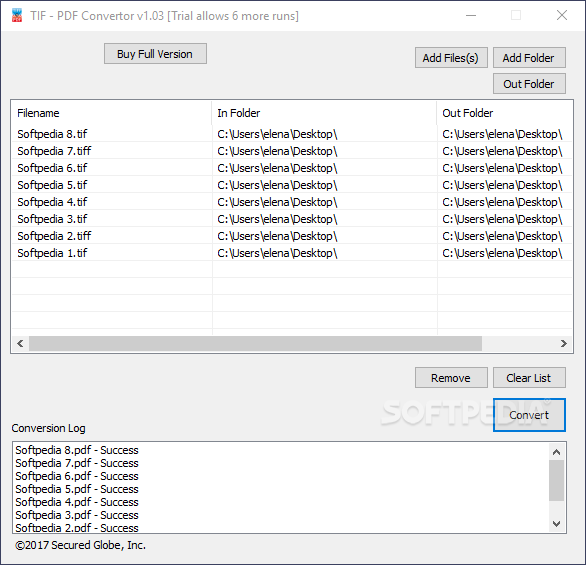The height and width of the screenshot is (565, 586).
Task: Open the Add Files(s) dialog
Action: [x=451, y=58]
